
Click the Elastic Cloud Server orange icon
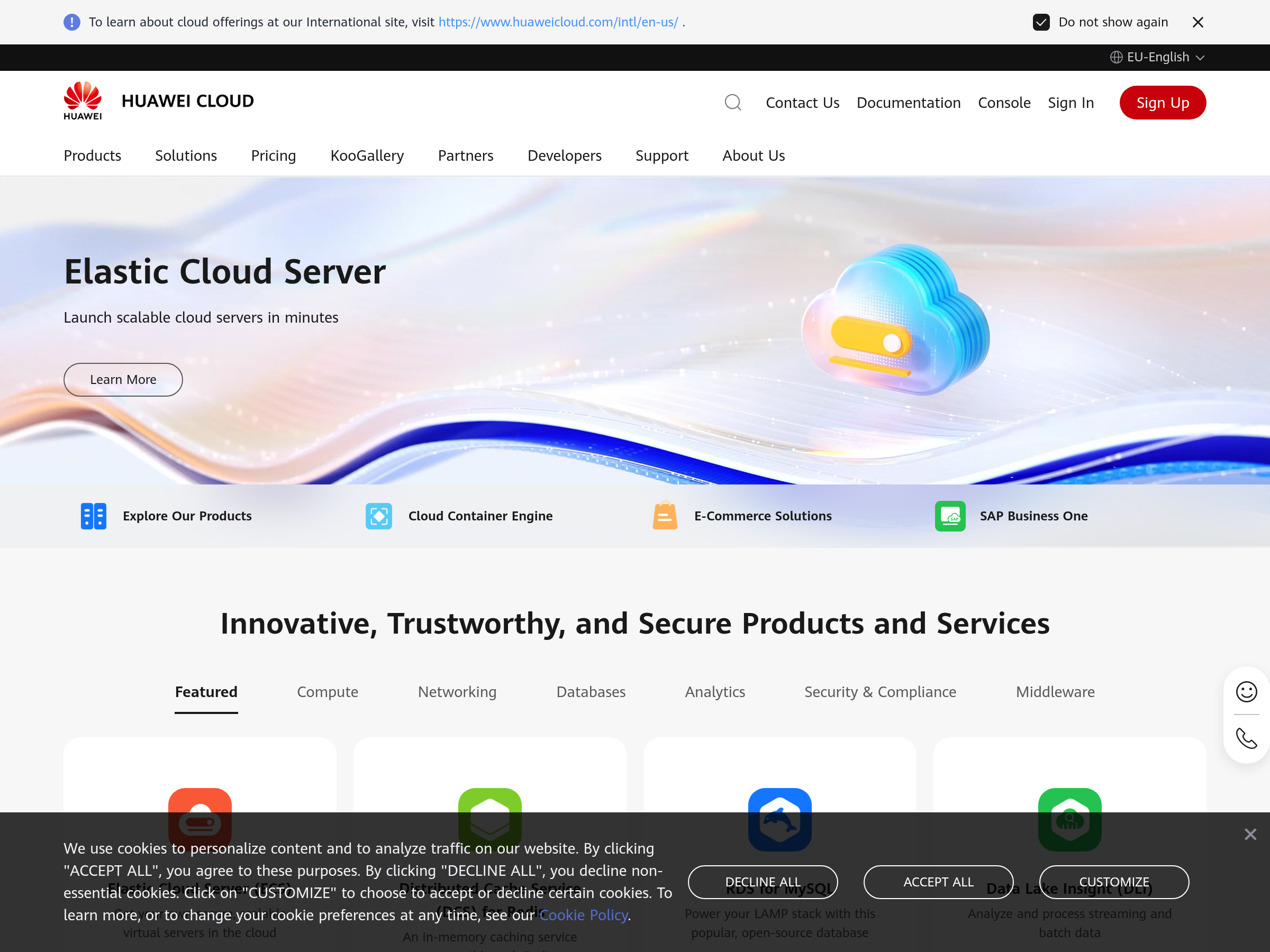[200, 819]
